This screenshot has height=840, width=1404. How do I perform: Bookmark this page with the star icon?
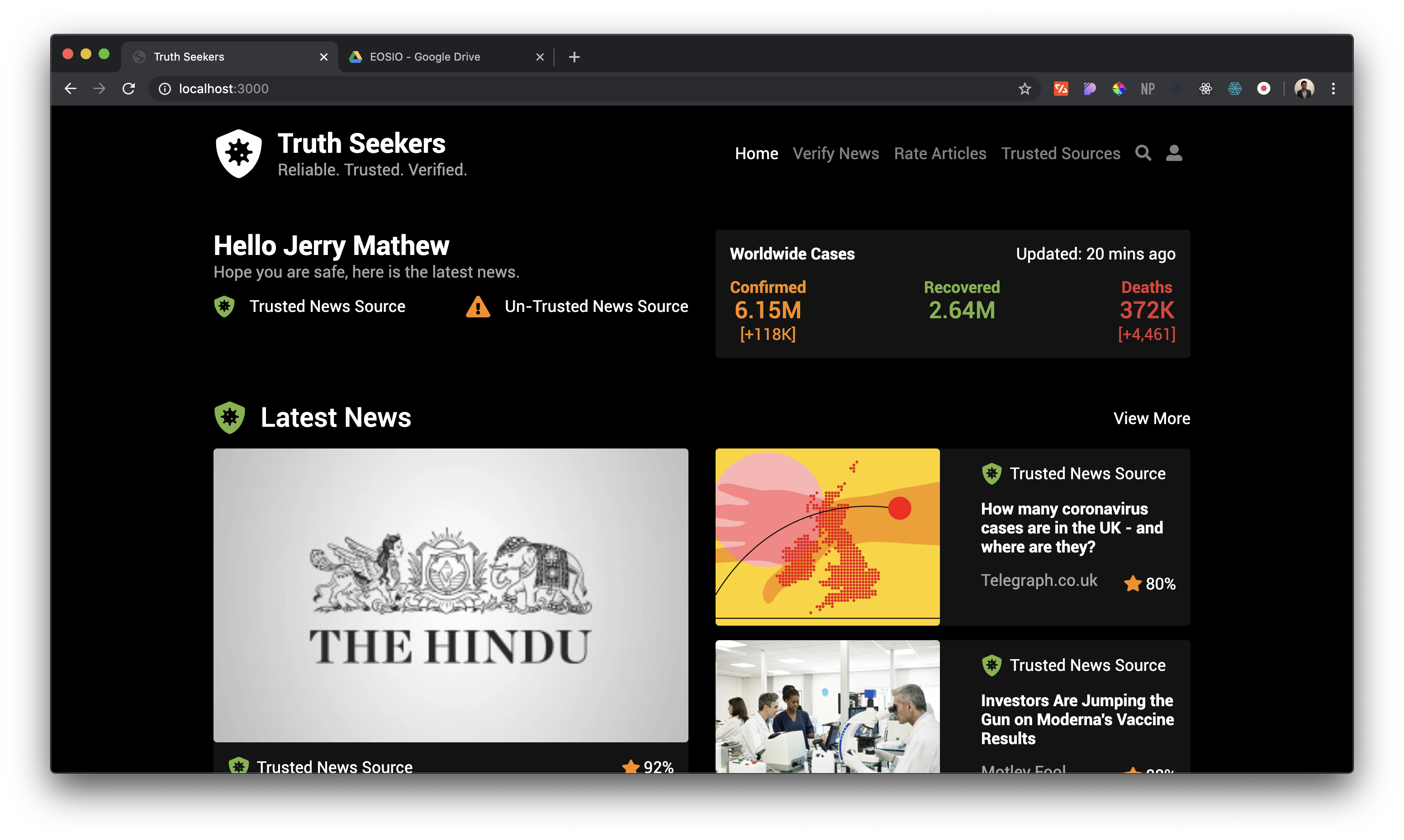1024,89
